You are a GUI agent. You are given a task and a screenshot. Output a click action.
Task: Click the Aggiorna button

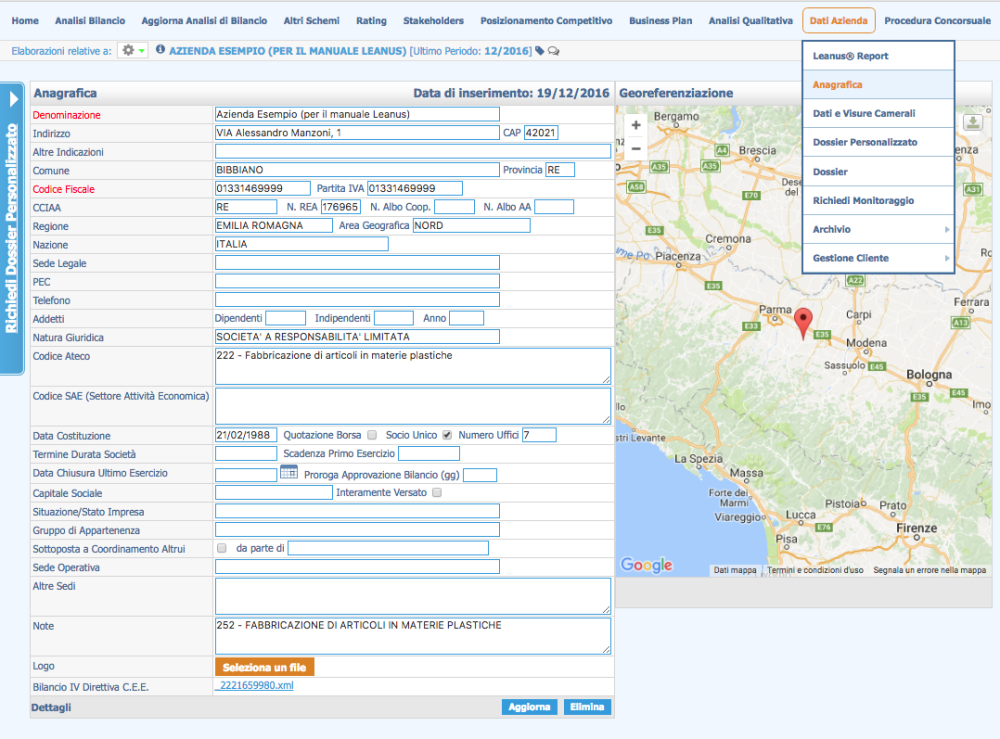529,706
